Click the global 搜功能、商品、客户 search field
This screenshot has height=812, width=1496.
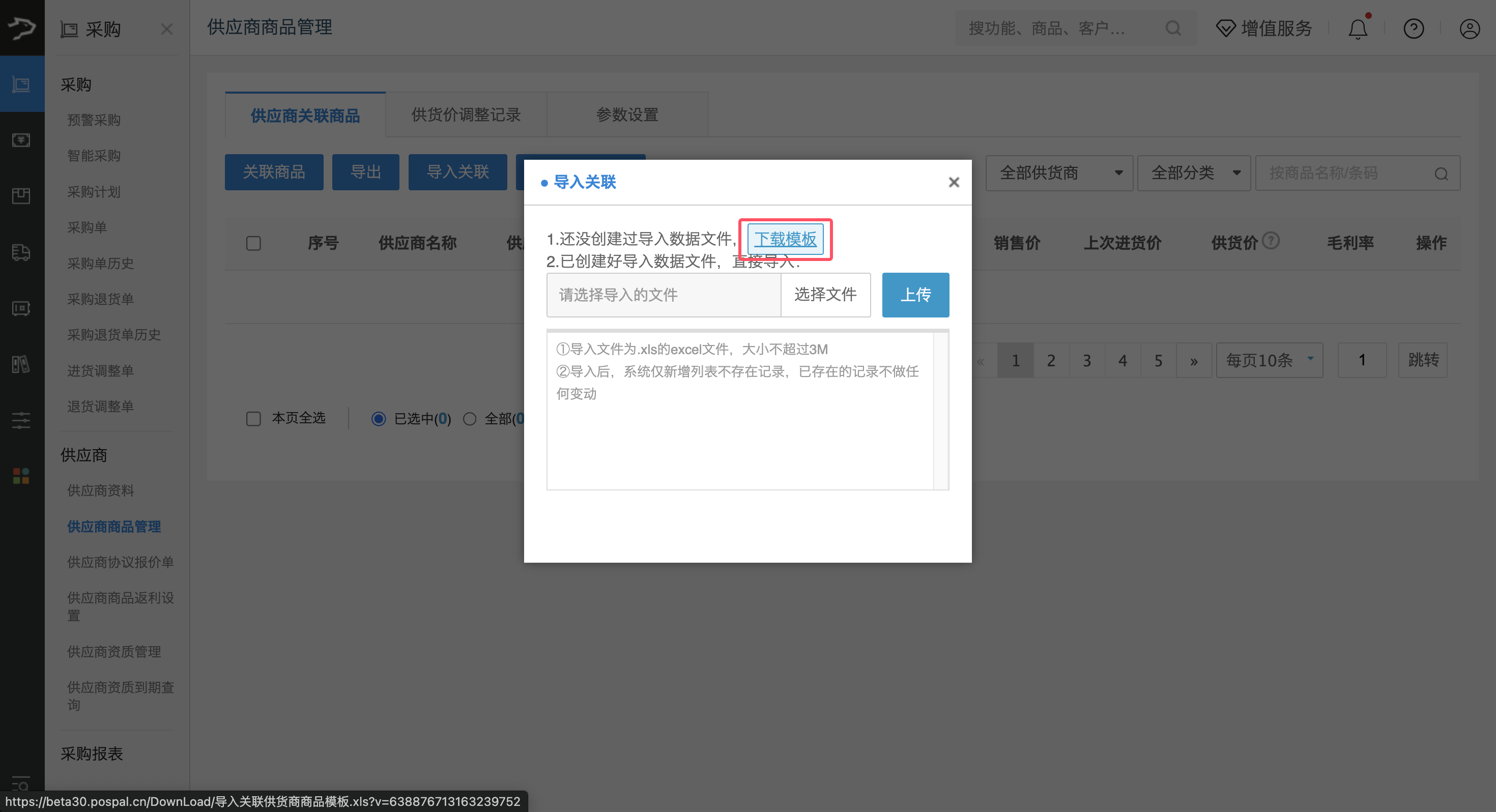[x=1076, y=28]
